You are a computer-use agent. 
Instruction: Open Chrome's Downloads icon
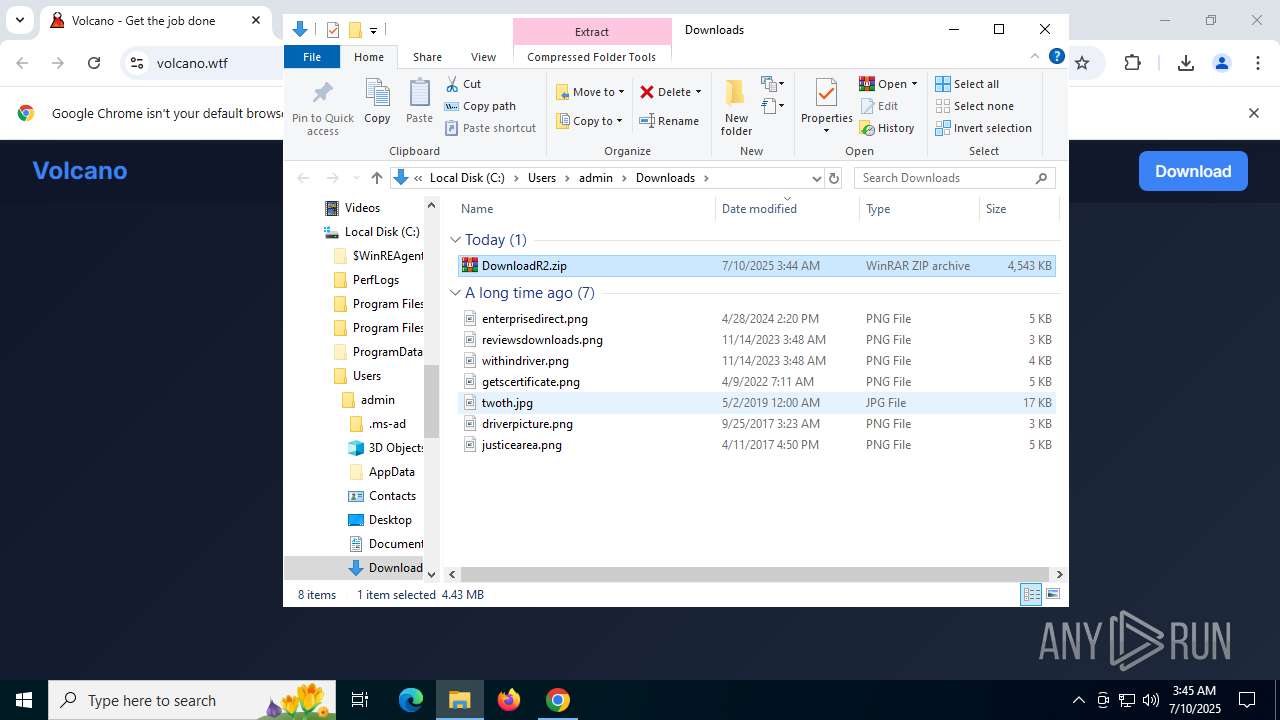click(x=1186, y=63)
